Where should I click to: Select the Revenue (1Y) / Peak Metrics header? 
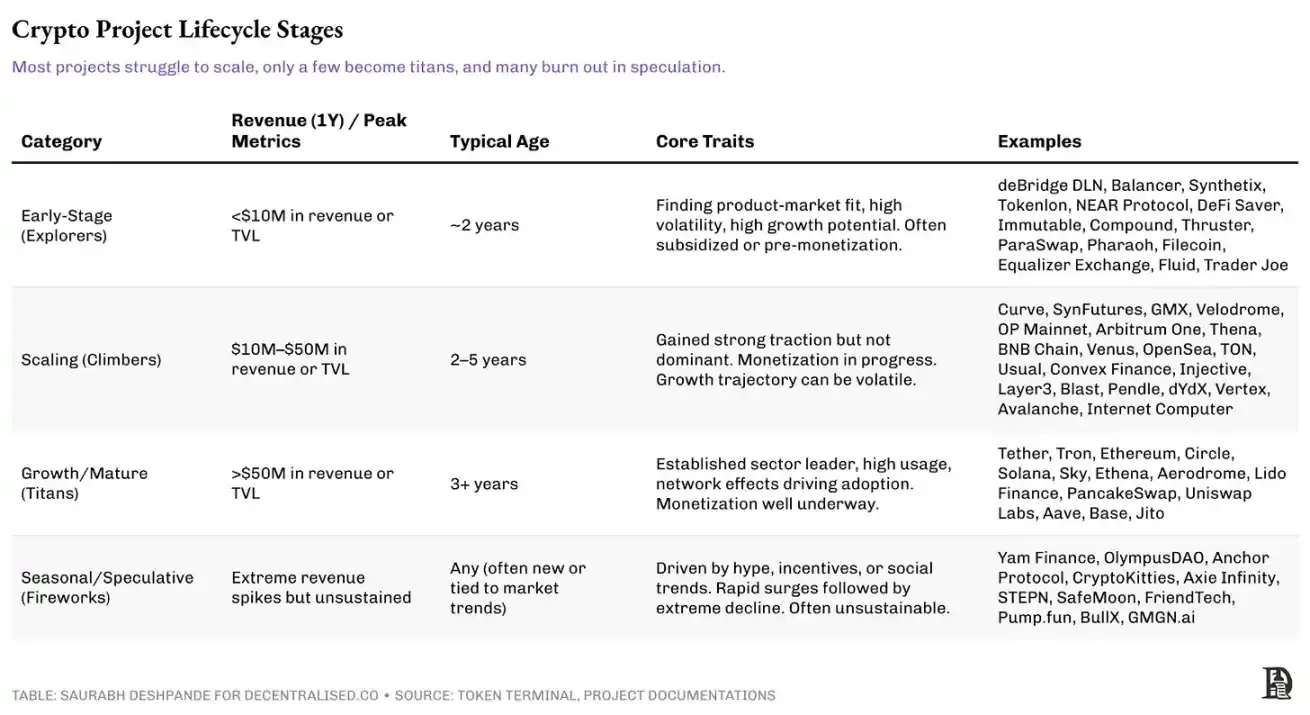[x=319, y=131]
